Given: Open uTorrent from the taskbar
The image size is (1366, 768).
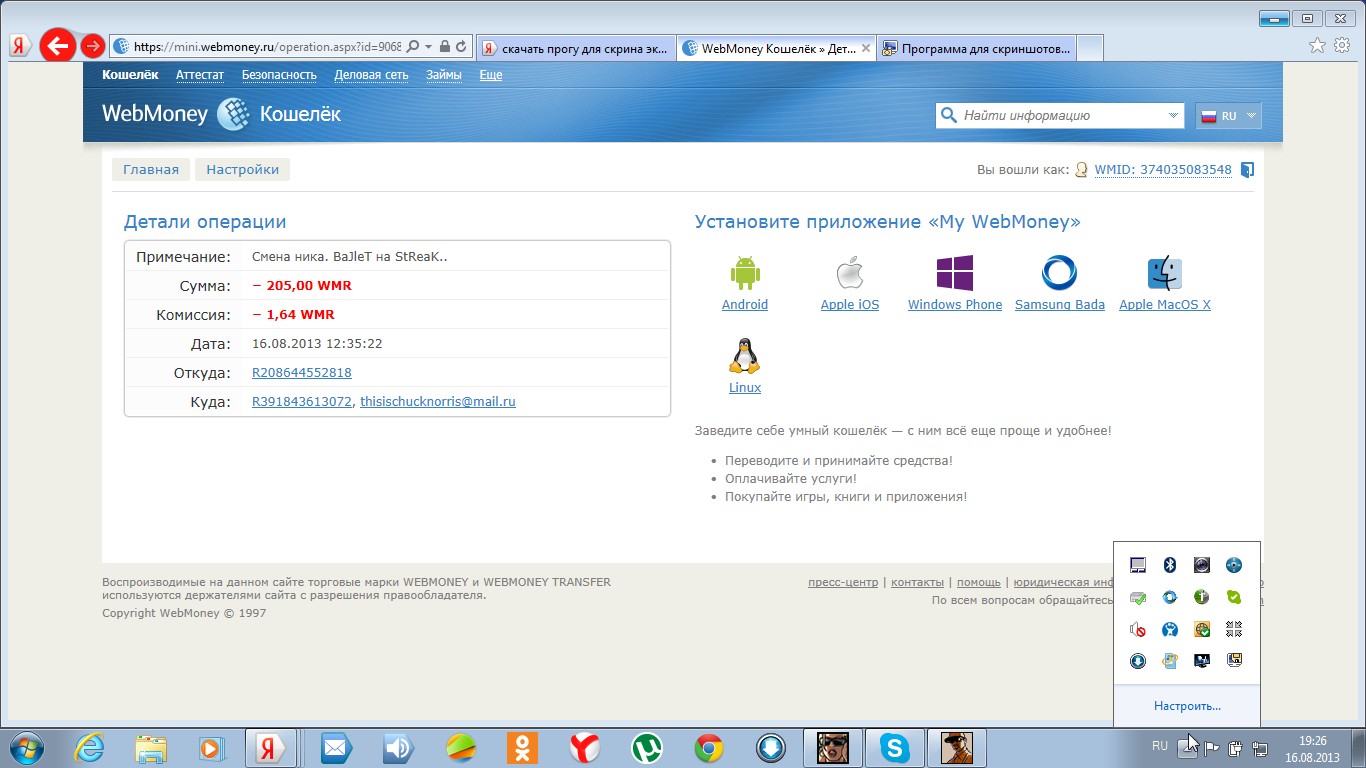Looking at the screenshot, I should (647, 747).
